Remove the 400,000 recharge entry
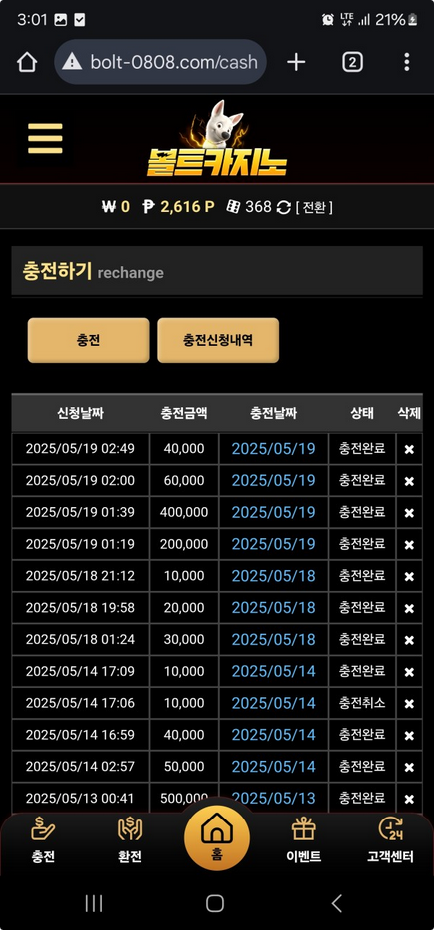 click(x=409, y=513)
